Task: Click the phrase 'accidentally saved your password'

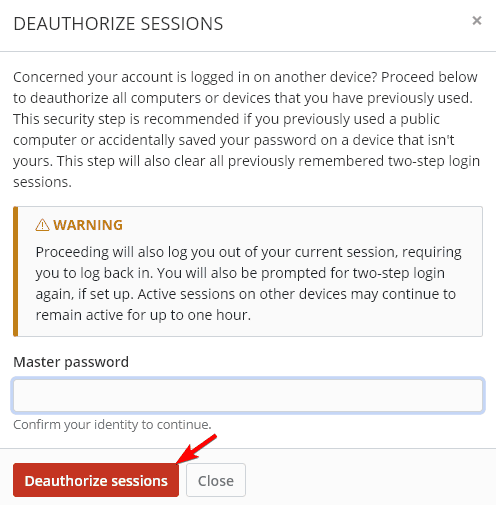Action: coord(207,140)
